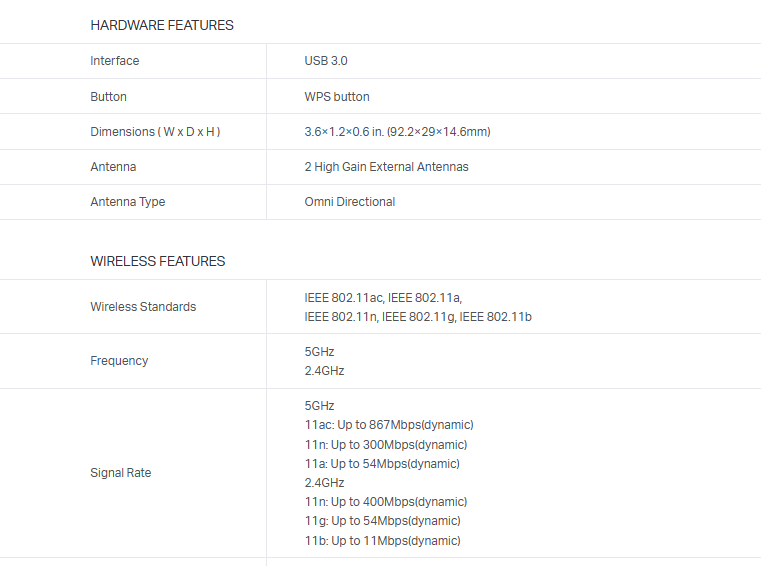This screenshot has width=762, height=566.
Task: Click the 11b: Up to 11Mbps(dynamic) line
Action: click(x=382, y=541)
